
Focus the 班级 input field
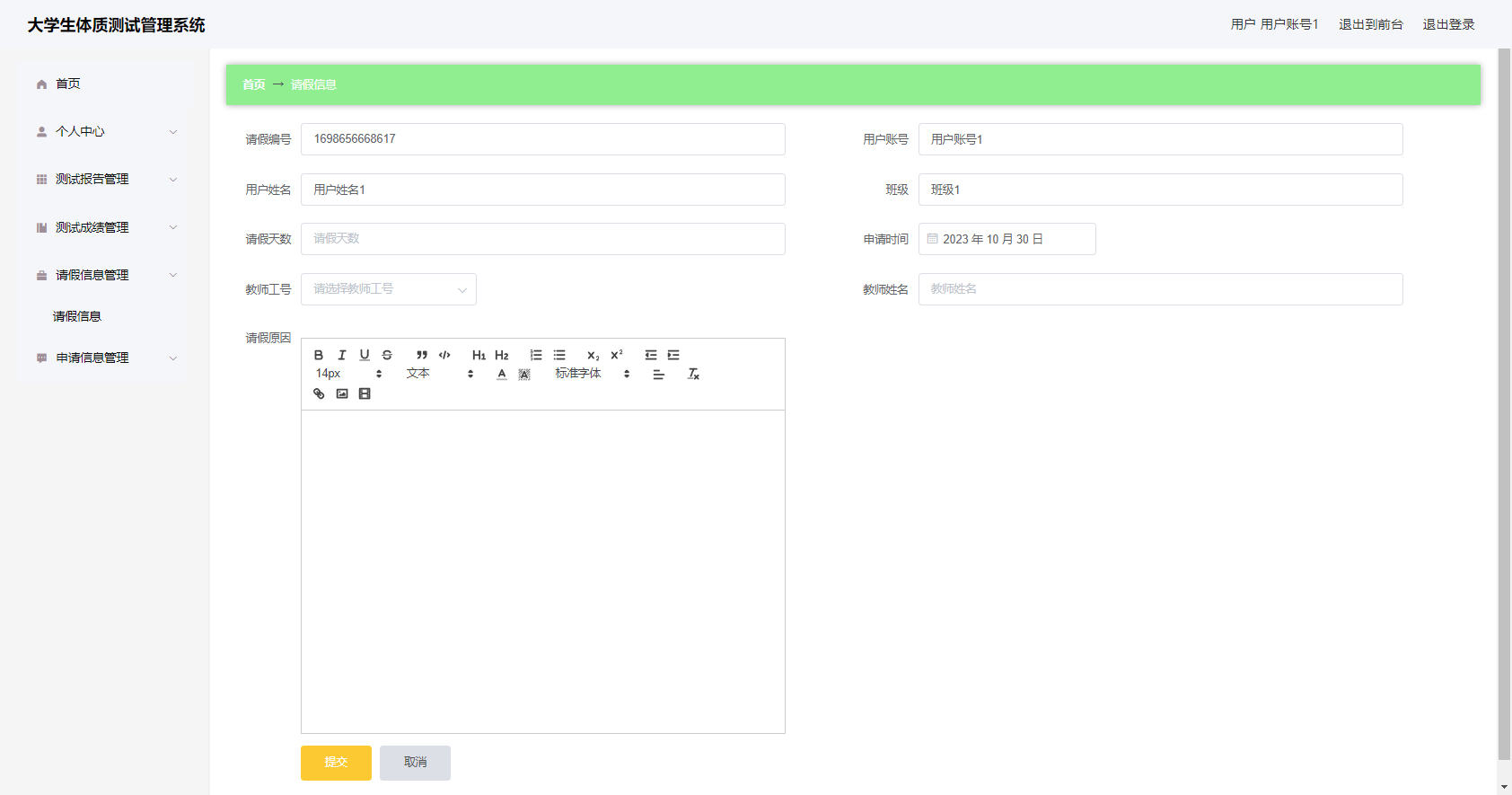coord(1161,190)
